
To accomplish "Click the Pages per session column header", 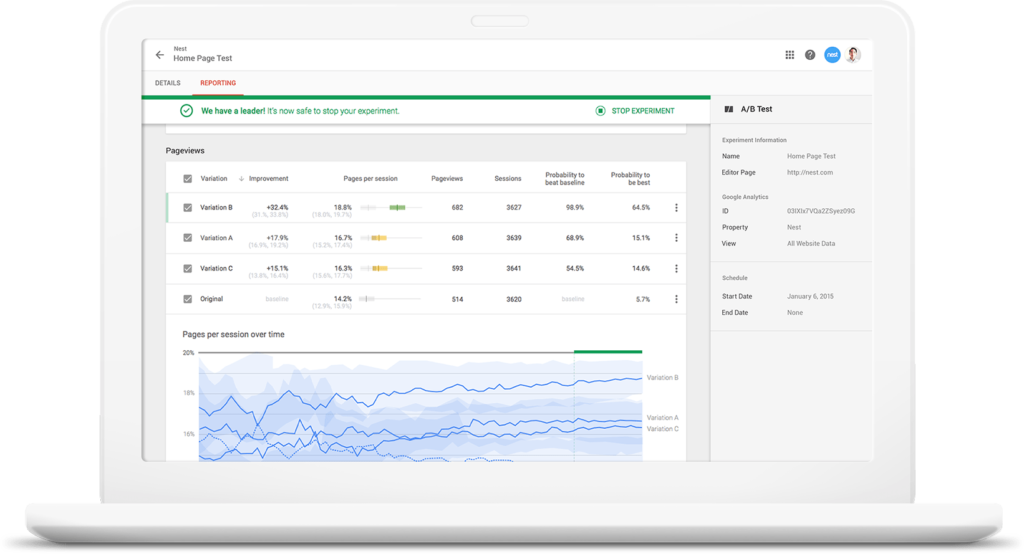I will (370, 178).
